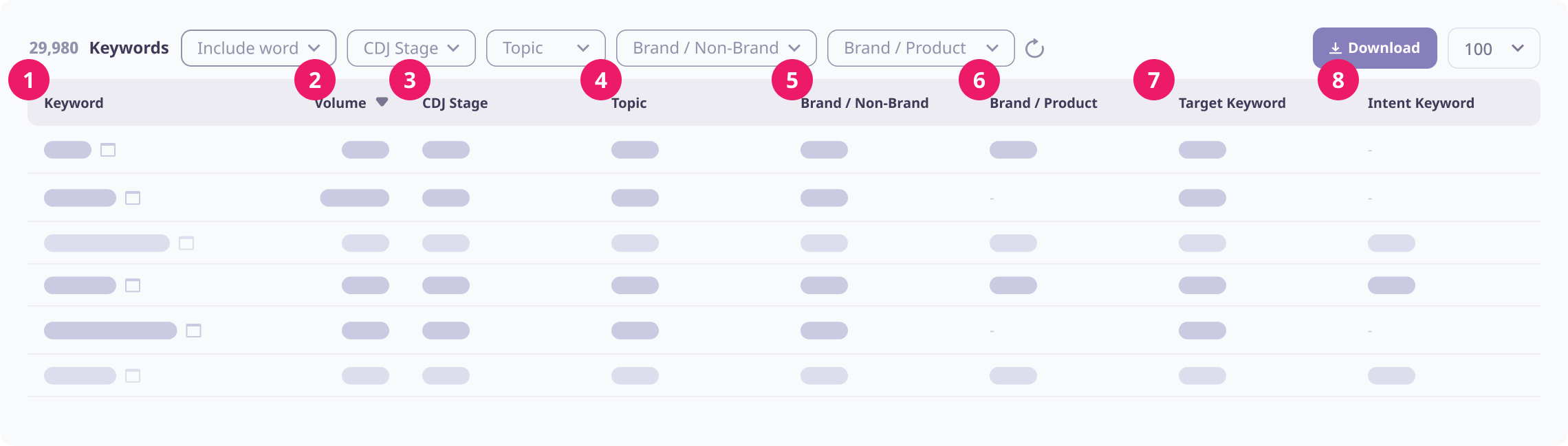The image size is (1568, 446).
Task: Click the Download button
Action: tap(1375, 48)
